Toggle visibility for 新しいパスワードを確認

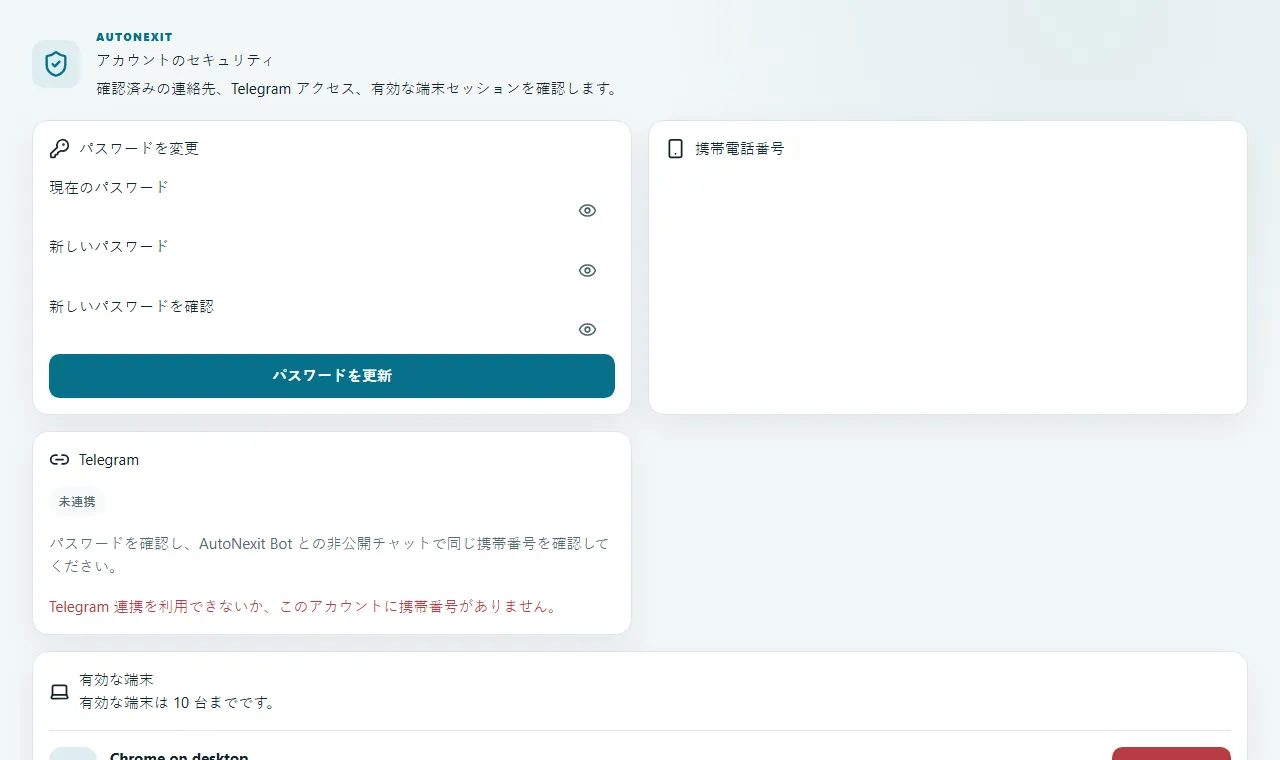[587, 329]
